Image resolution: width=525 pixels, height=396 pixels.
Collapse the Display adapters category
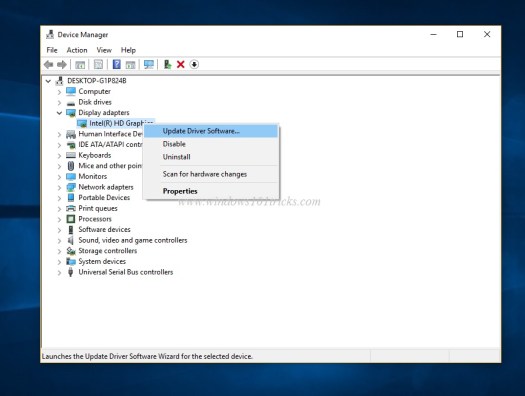(x=59, y=113)
